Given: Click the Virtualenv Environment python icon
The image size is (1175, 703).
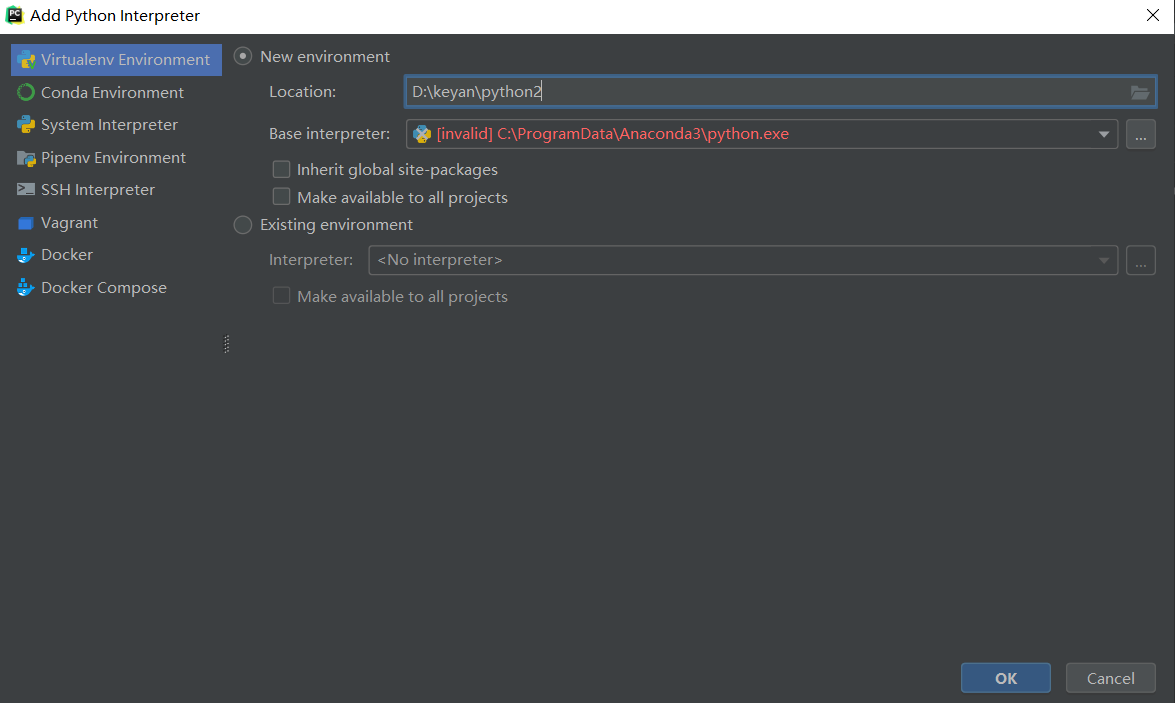Looking at the screenshot, I should 26,60.
